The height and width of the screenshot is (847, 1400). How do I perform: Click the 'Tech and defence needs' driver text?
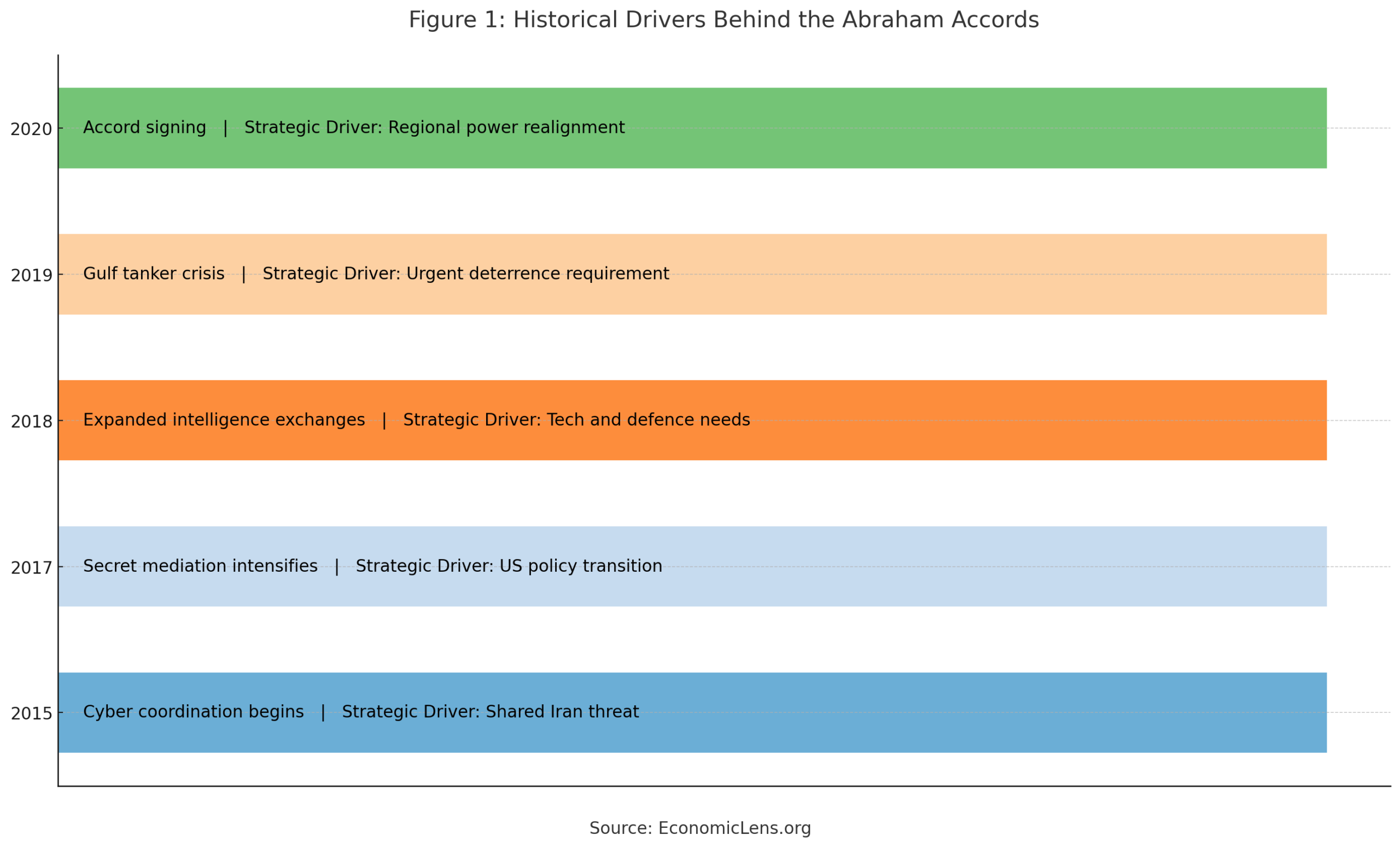tap(647, 420)
